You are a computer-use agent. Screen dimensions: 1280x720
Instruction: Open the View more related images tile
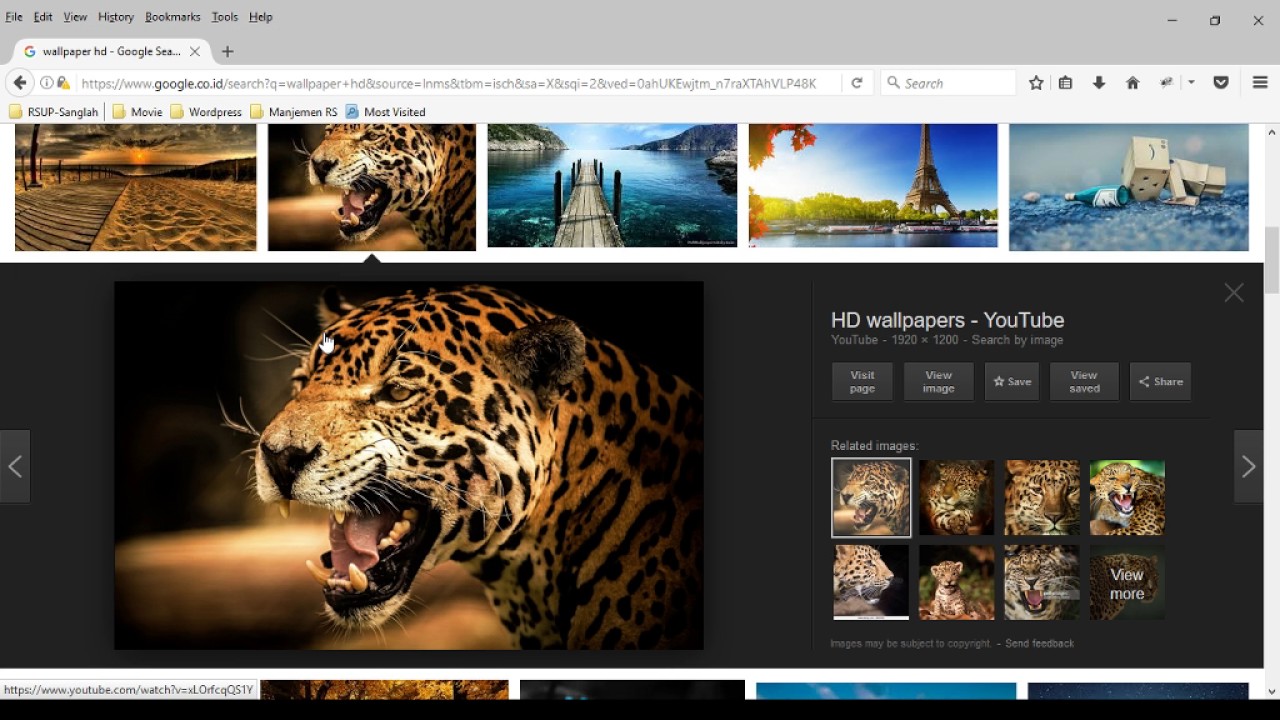(1127, 583)
